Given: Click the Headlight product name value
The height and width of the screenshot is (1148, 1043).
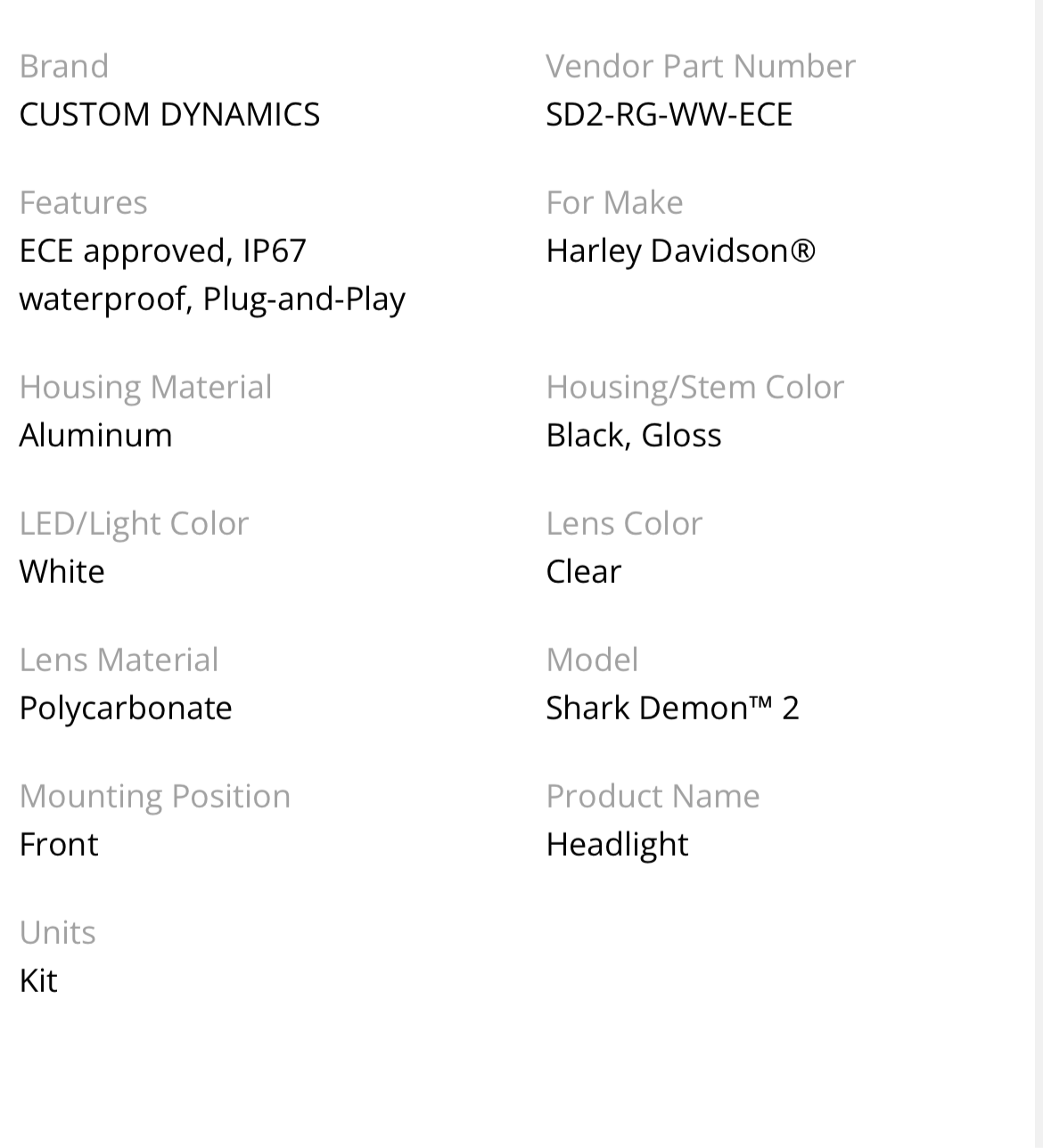Looking at the screenshot, I should click(617, 844).
